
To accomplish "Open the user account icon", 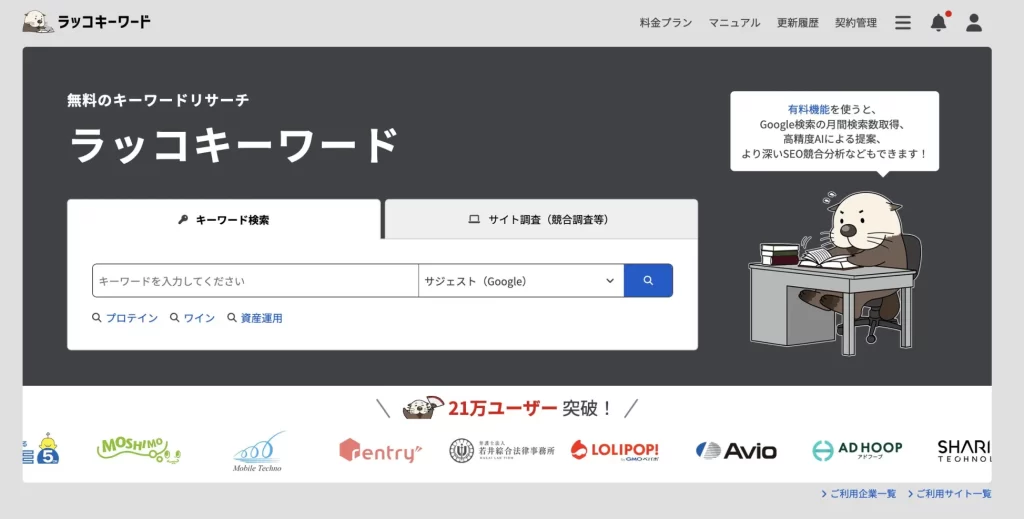I will pyautogui.click(x=973, y=22).
